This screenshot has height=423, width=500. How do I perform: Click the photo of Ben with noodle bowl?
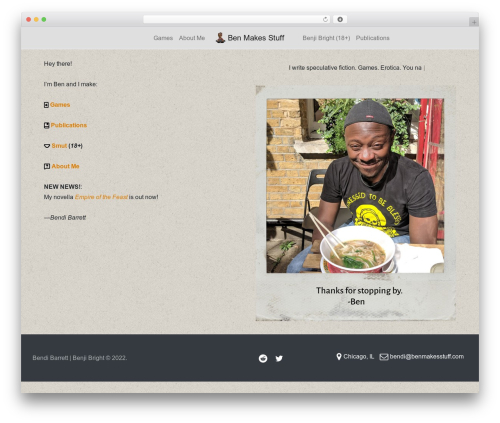355,186
